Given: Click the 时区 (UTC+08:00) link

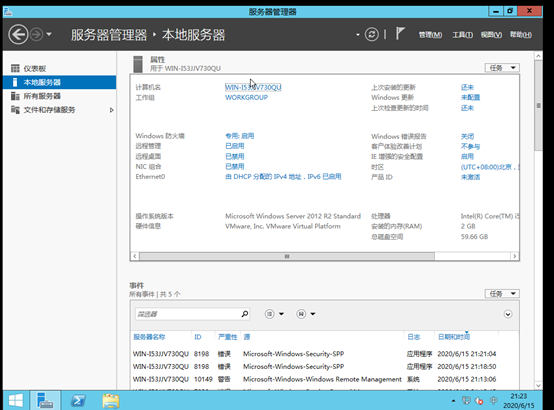Looking at the screenshot, I should (x=490, y=167).
